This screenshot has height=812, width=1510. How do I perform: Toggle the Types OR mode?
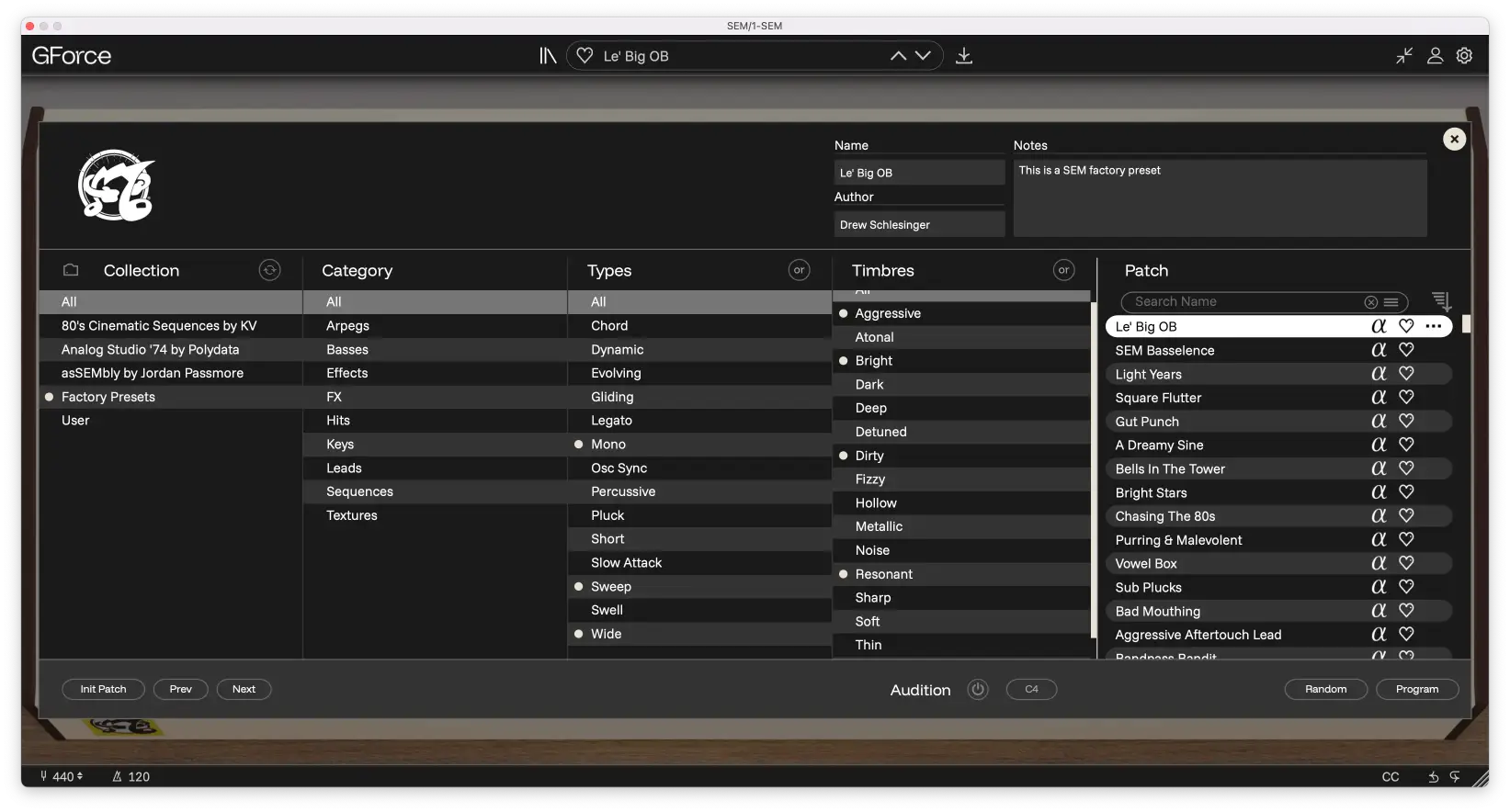(x=800, y=270)
